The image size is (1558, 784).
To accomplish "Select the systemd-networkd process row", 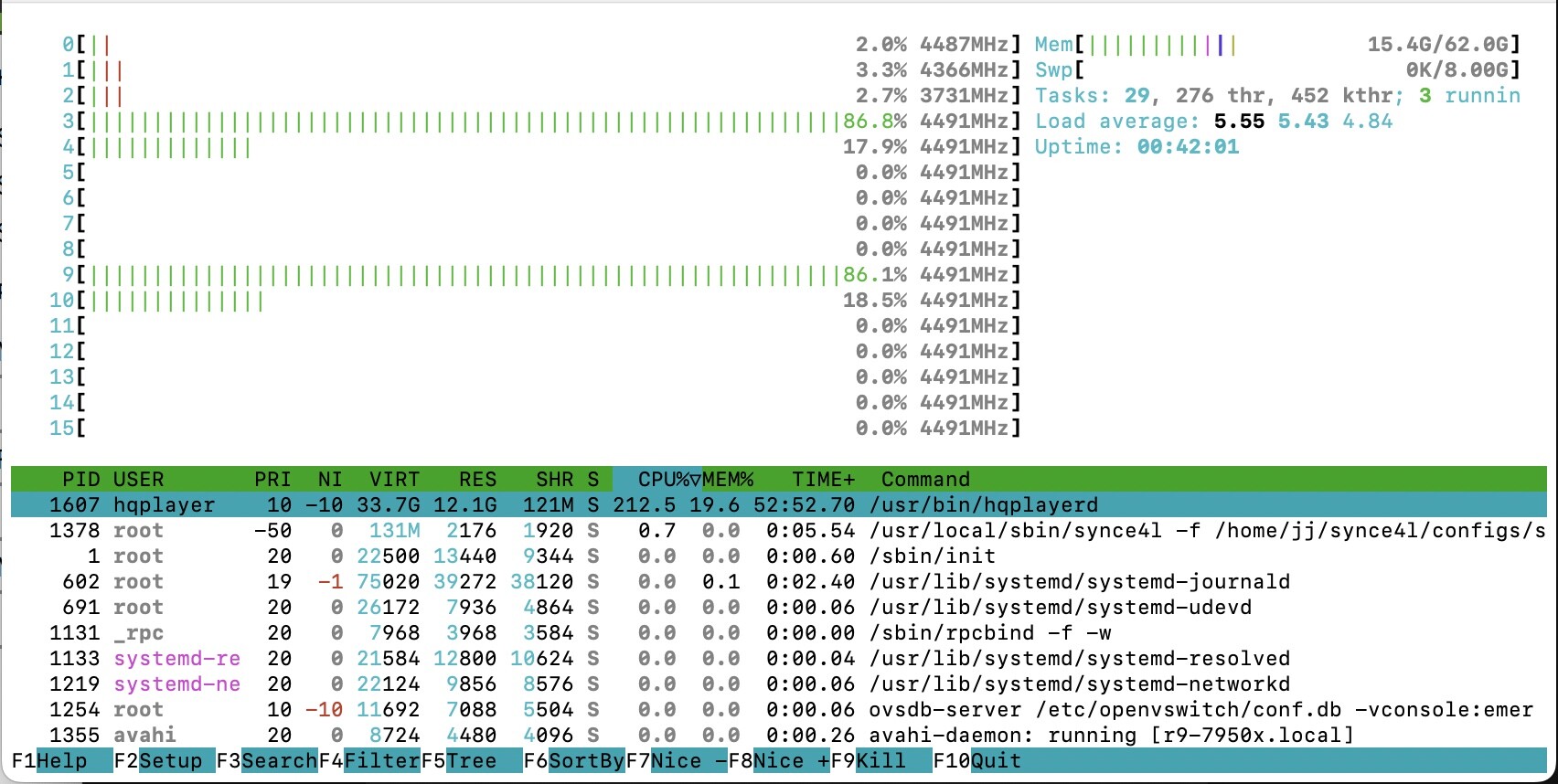I will click(x=779, y=683).
